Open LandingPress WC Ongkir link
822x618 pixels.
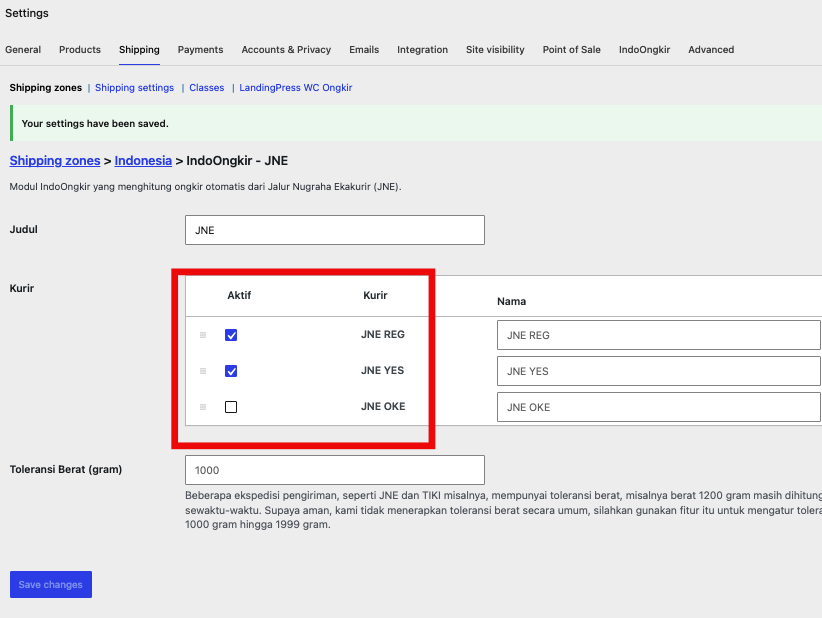(x=296, y=88)
